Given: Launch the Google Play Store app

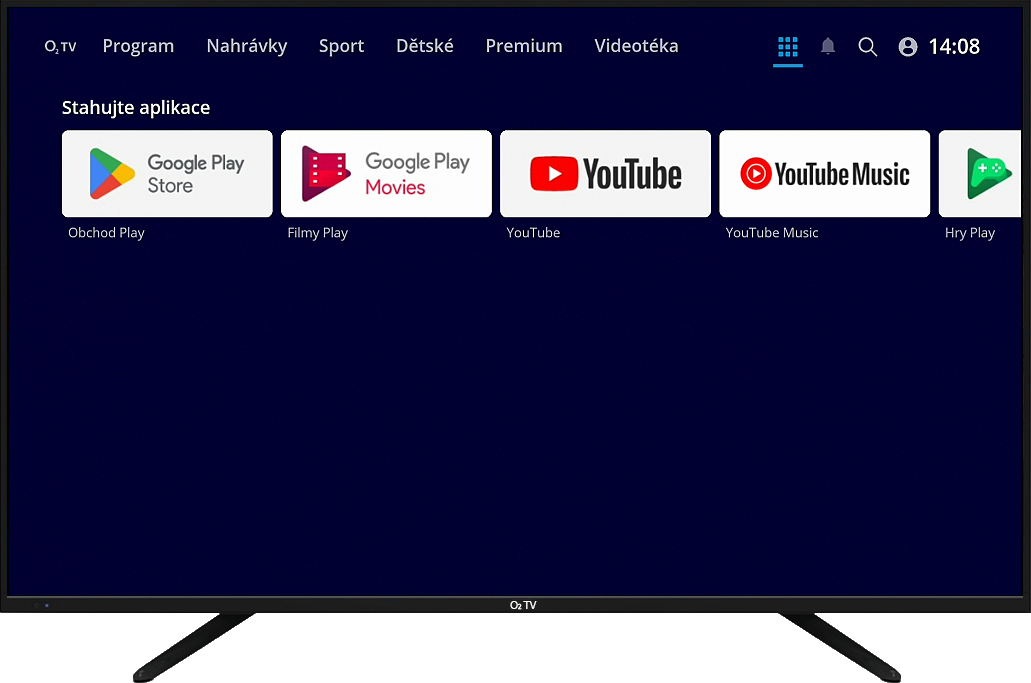Looking at the screenshot, I should coord(166,173).
